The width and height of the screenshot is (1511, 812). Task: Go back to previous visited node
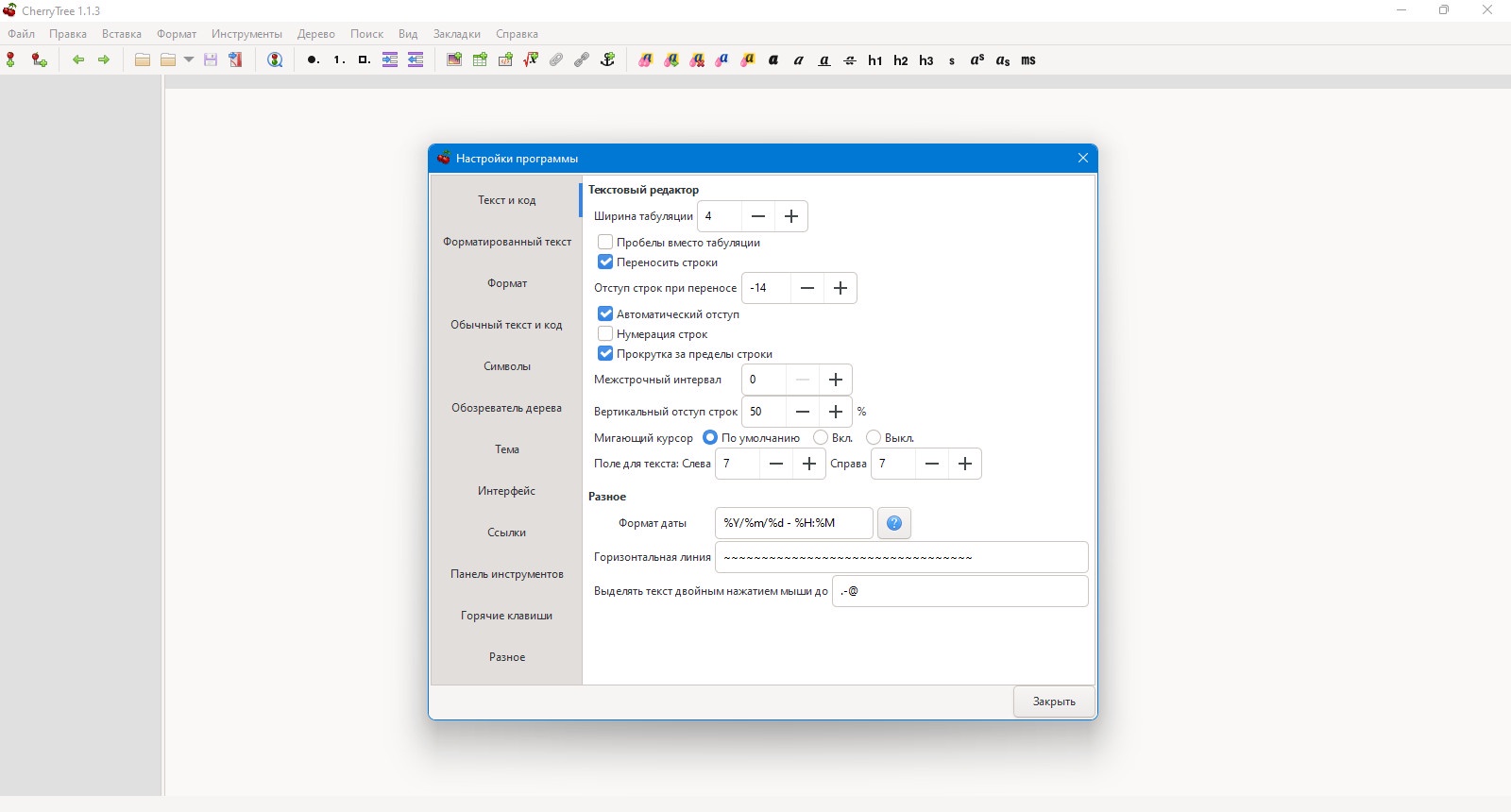(x=78, y=59)
